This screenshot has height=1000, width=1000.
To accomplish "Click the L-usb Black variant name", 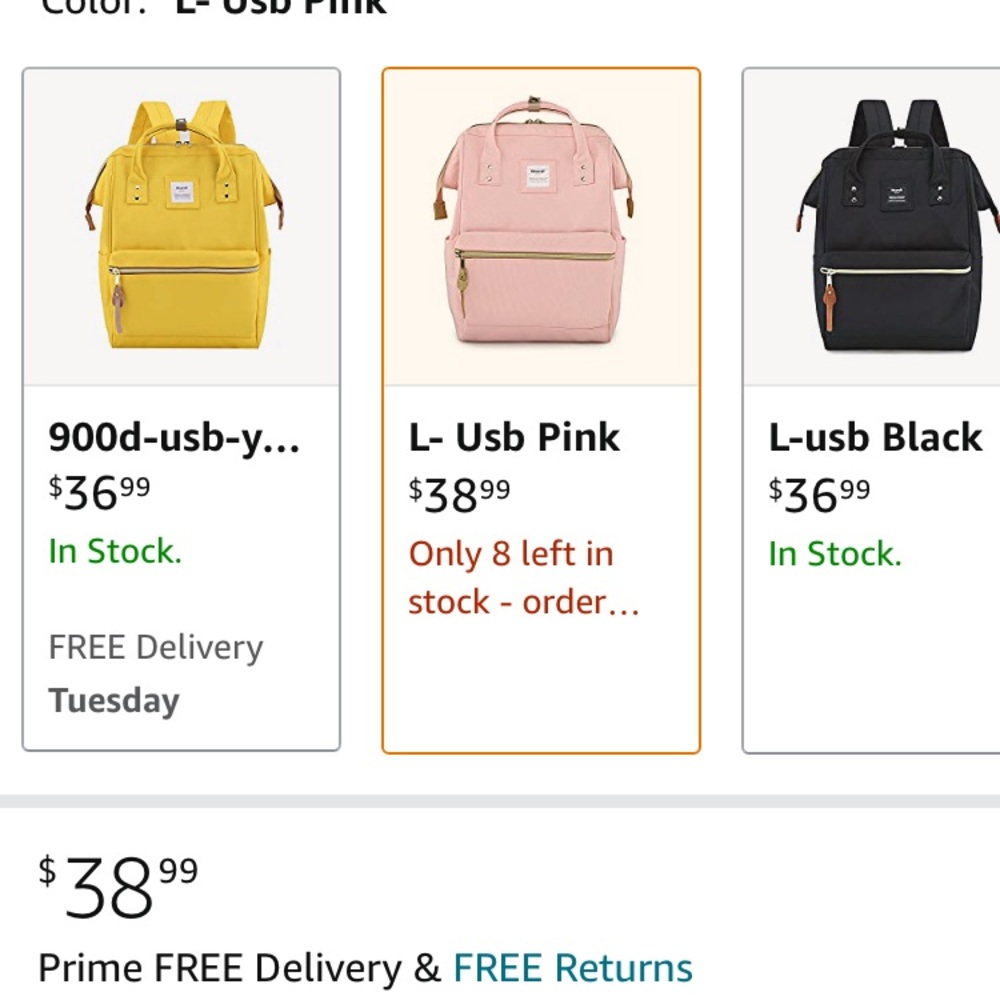I will (874, 437).
